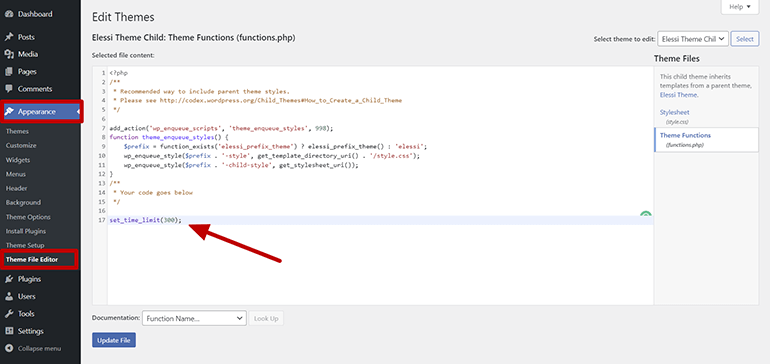The width and height of the screenshot is (770, 364).
Task: Click the get_stylesheet_uri() code line
Action: (241, 165)
